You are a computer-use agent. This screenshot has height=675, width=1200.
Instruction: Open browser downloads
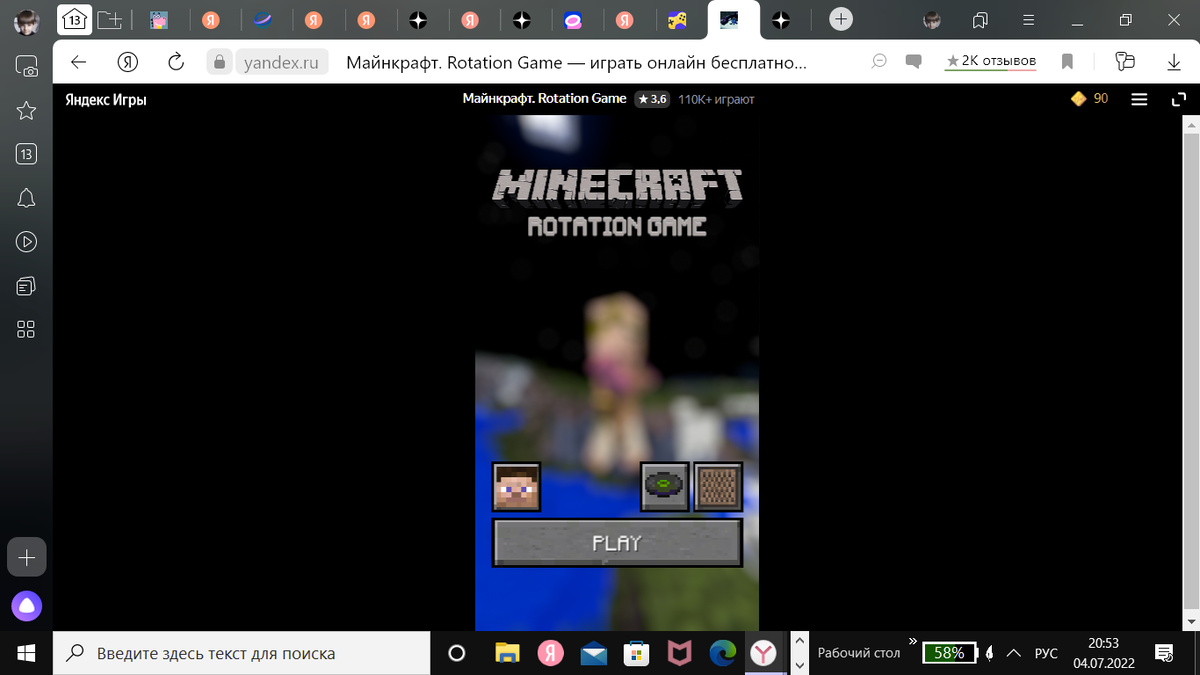click(x=1174, y=62)
